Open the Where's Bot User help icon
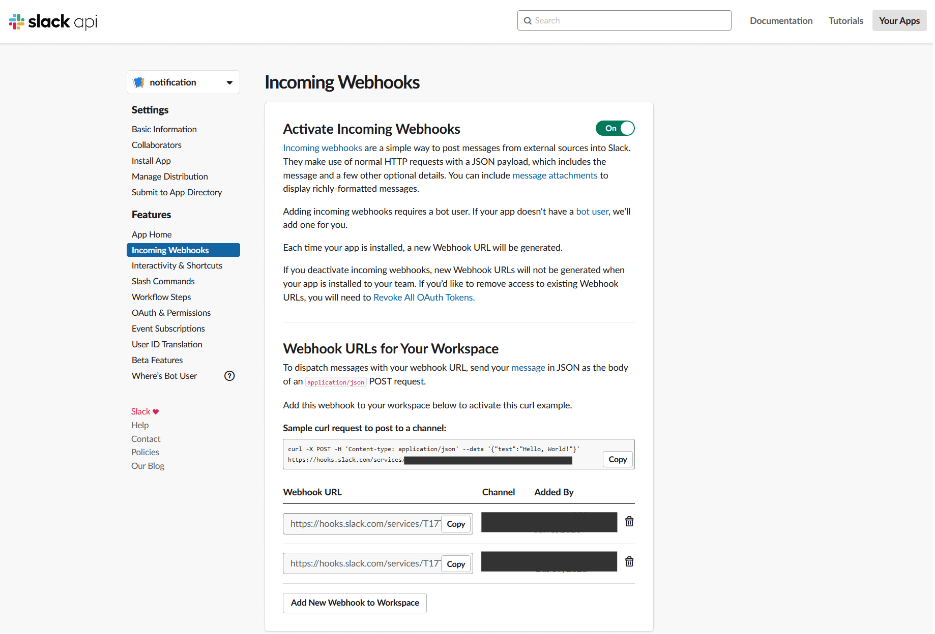This screenshot has width=935, height=634. 230,376
